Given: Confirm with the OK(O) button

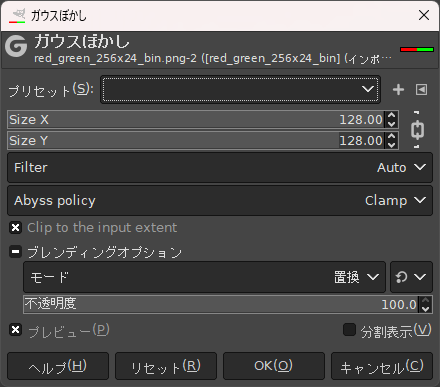Looking at the screenshot, I should 274,366.
